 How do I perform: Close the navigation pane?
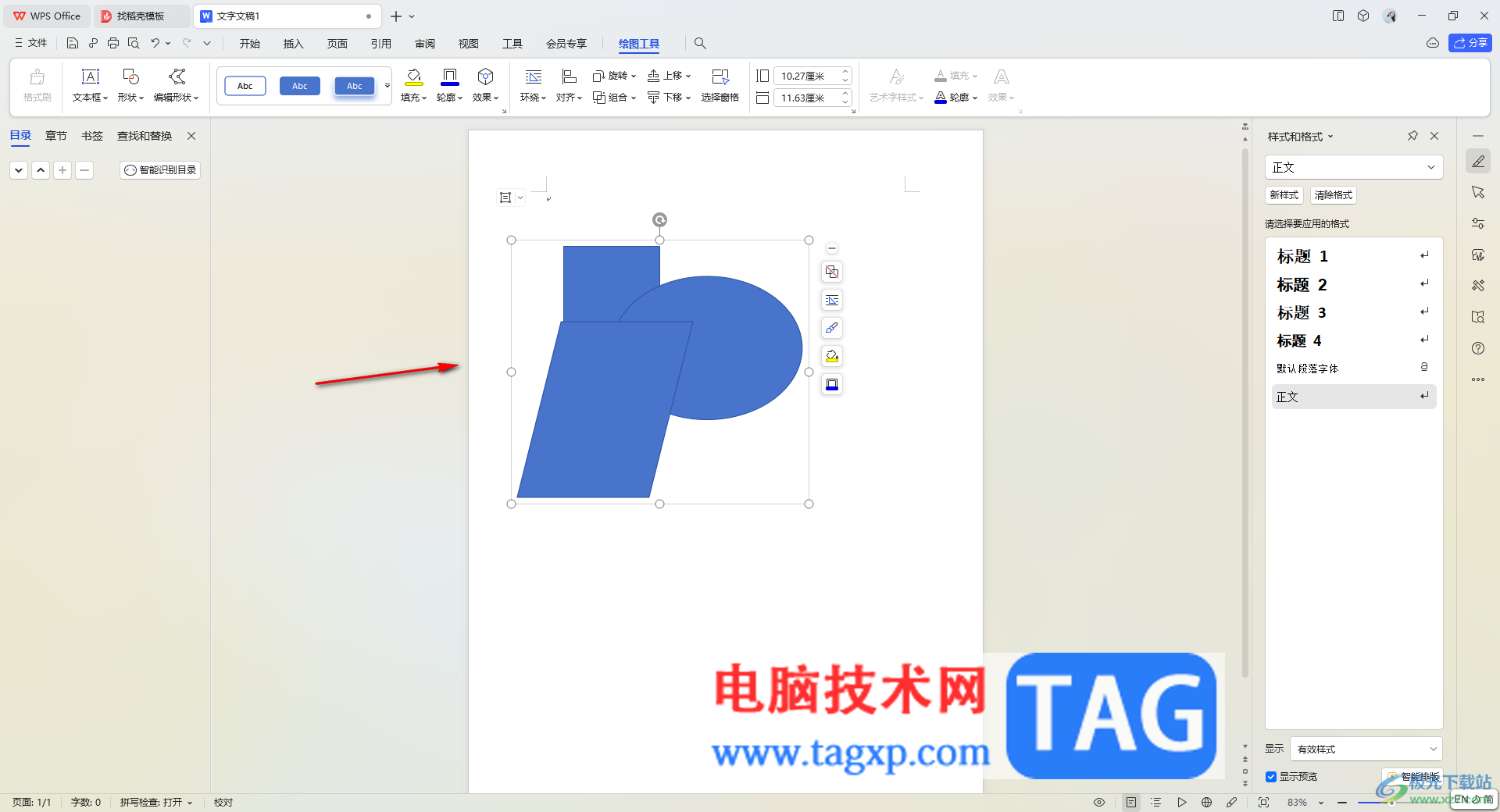[191, 136]
